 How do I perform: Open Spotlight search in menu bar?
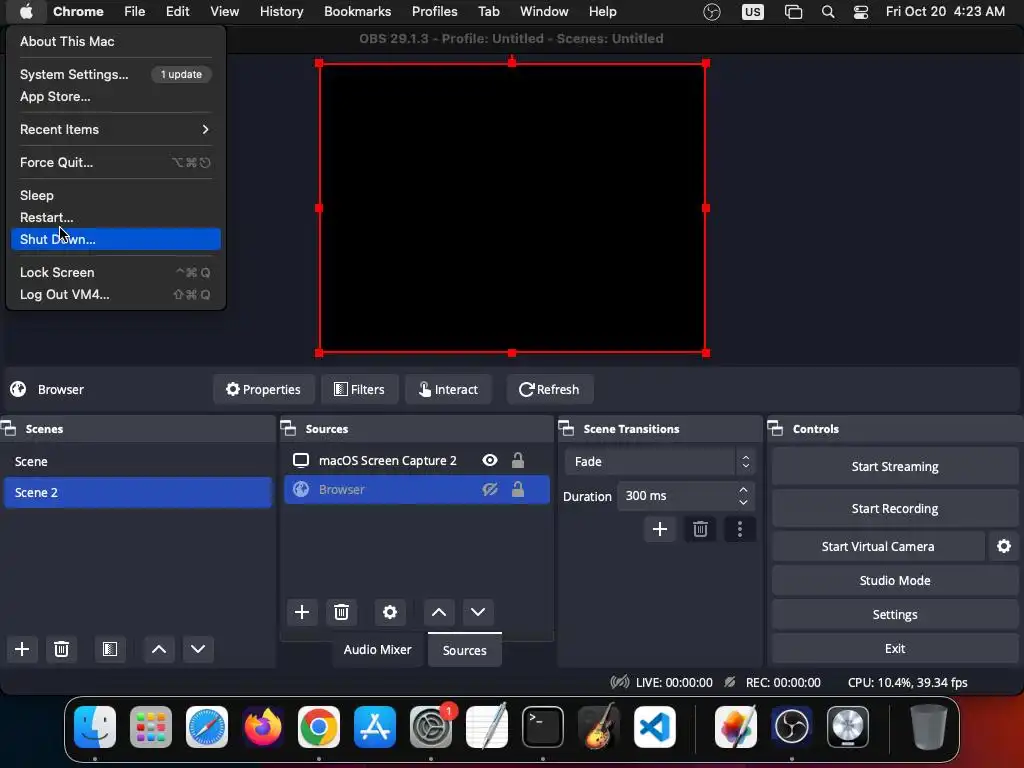pyautogui.click(x=828, y=11)
